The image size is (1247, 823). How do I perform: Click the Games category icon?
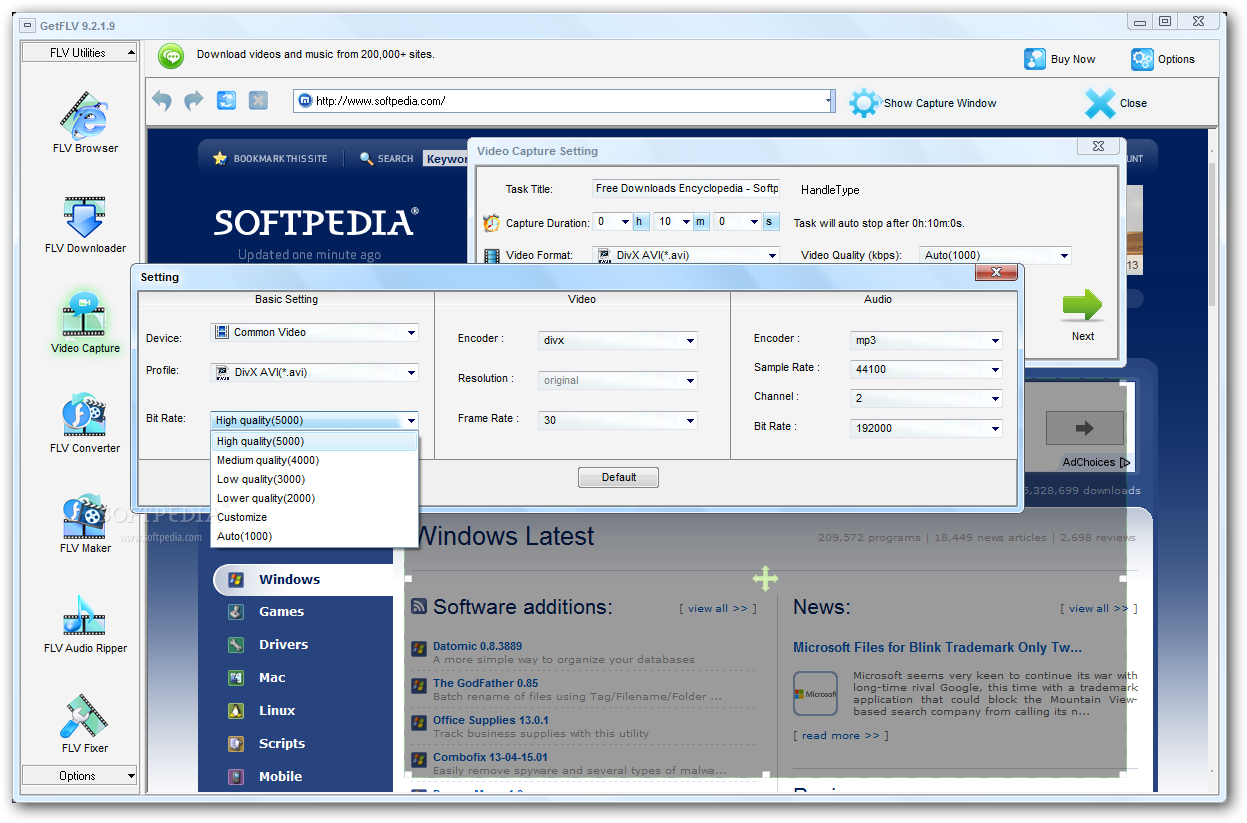tap(236, 612)
